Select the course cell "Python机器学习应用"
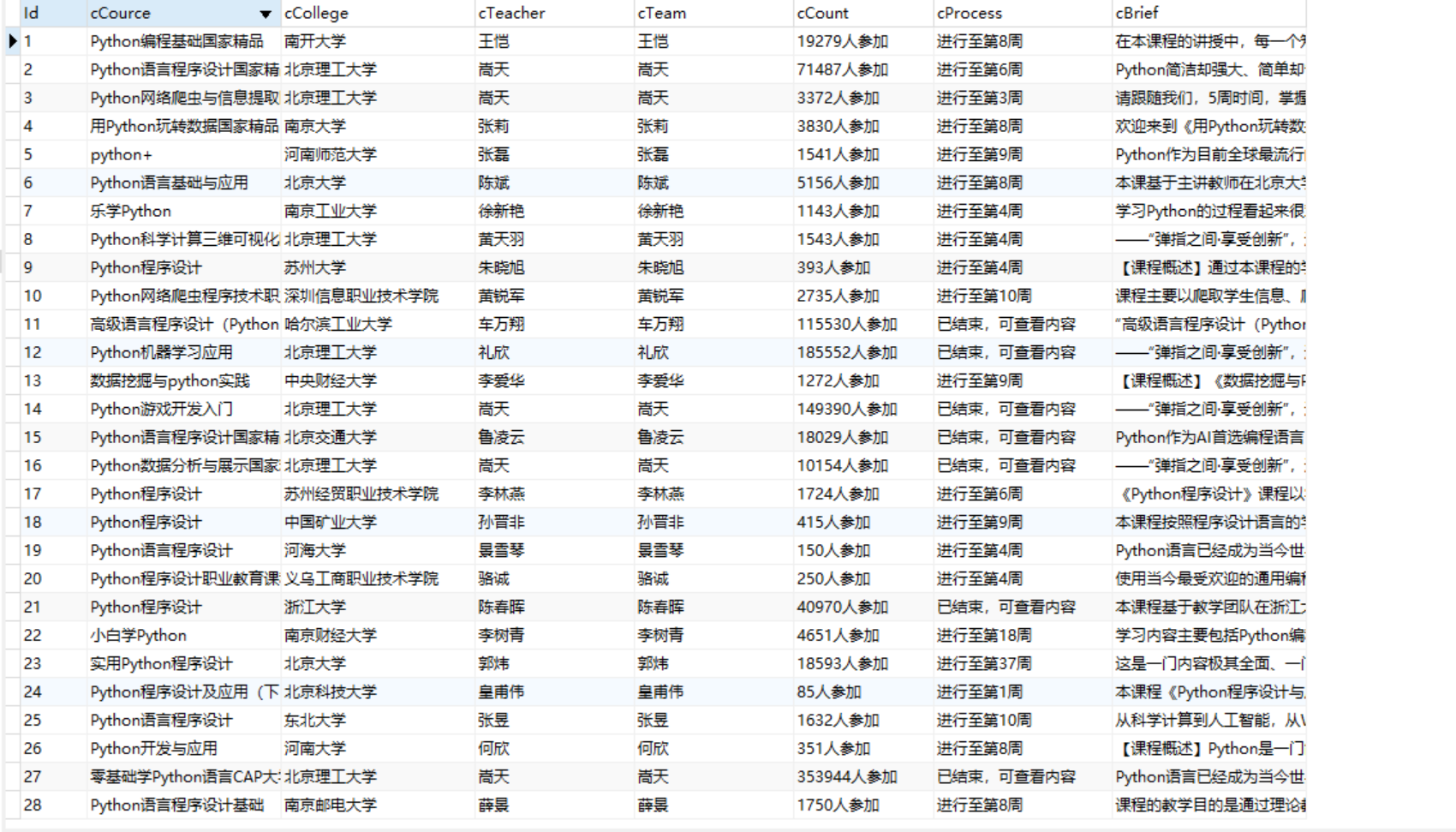 pyautogui.click(x=183, y=352)
